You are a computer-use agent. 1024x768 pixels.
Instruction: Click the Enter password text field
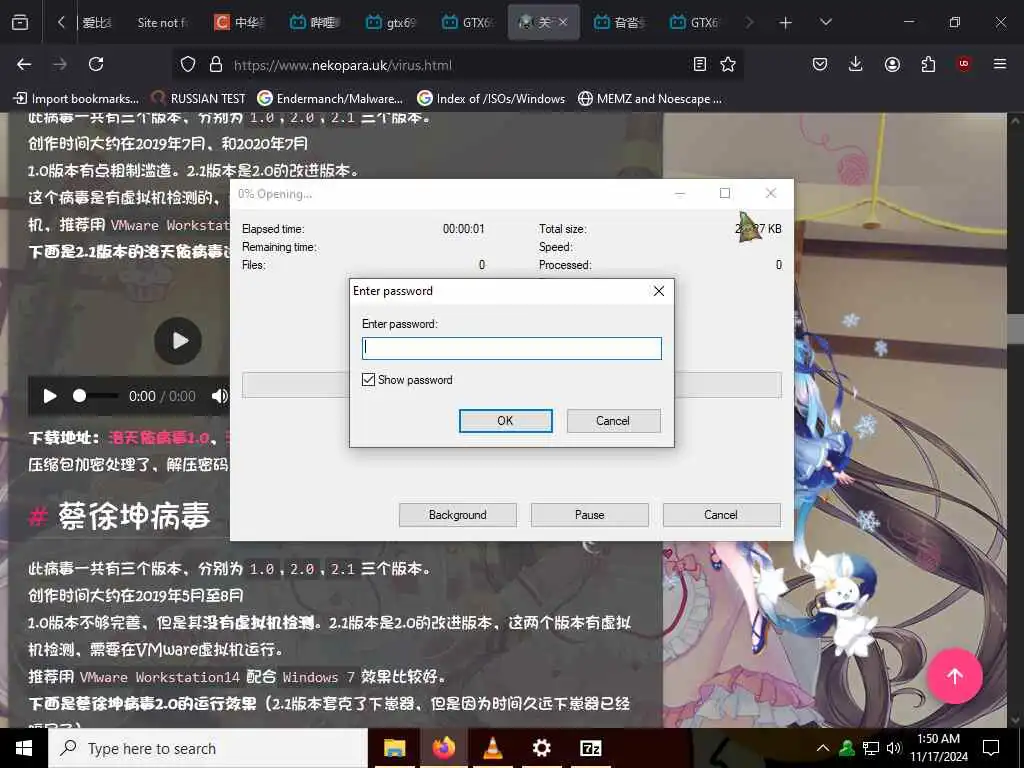511,348
